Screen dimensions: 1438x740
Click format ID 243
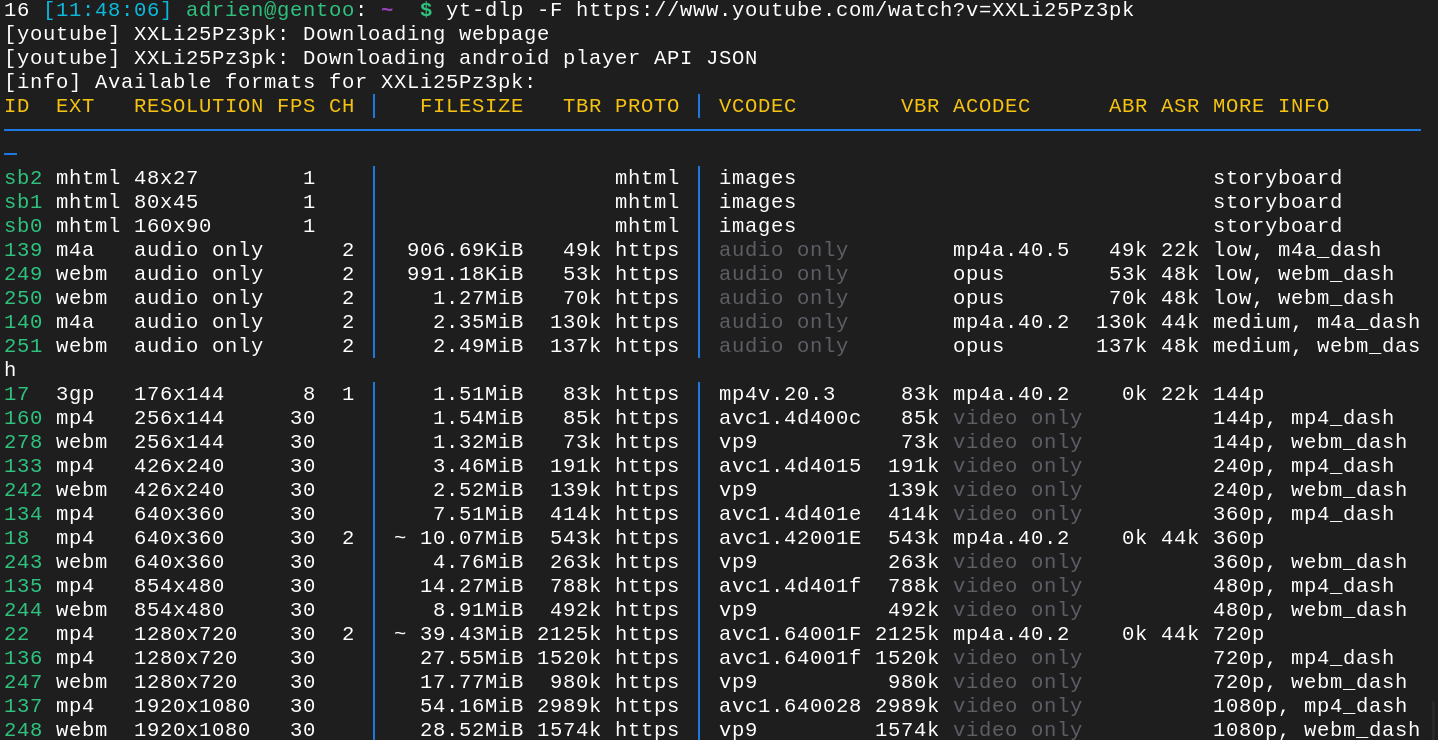click(23, 562)
